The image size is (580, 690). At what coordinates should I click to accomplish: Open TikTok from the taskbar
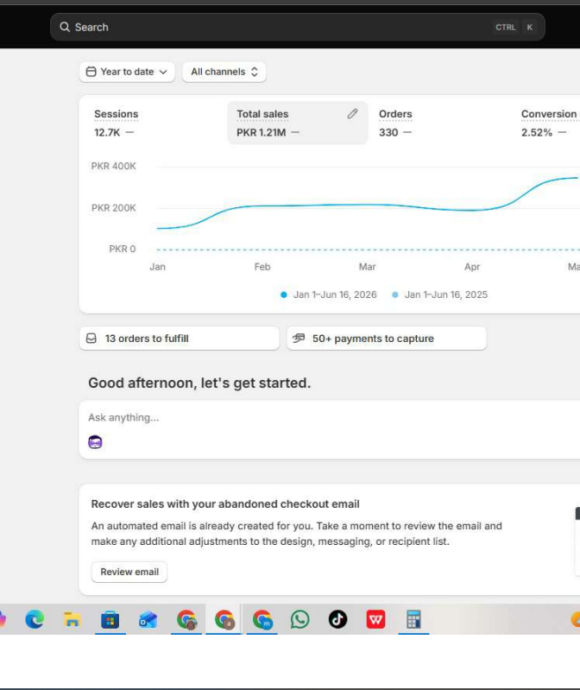[x=338, y=620]
